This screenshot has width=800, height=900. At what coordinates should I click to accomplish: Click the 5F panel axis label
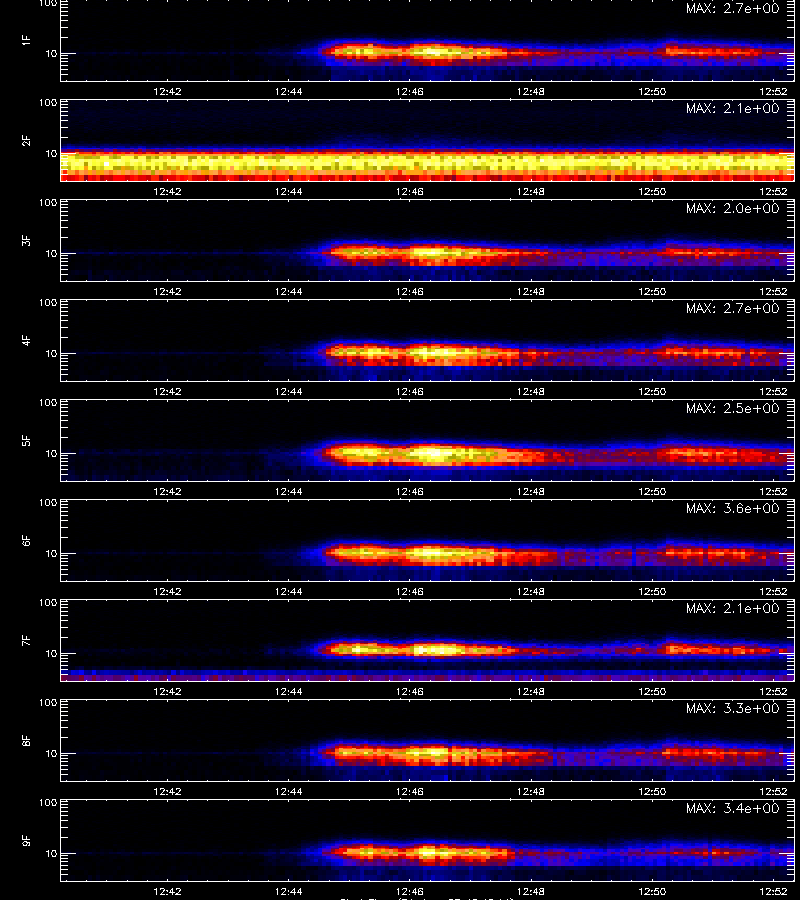click(x=26, y=441)
